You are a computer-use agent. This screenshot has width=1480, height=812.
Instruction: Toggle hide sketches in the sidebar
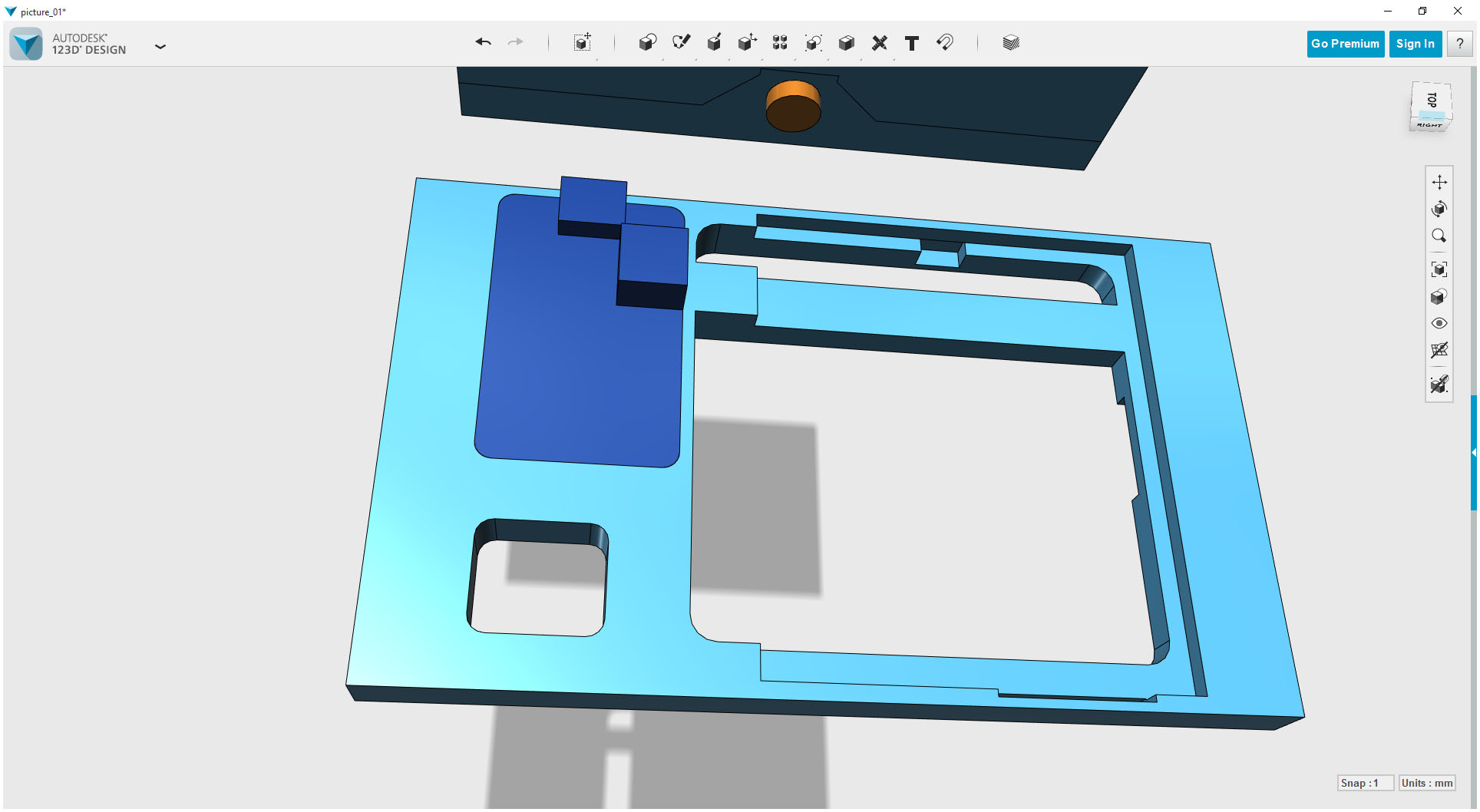point(1439,351)
